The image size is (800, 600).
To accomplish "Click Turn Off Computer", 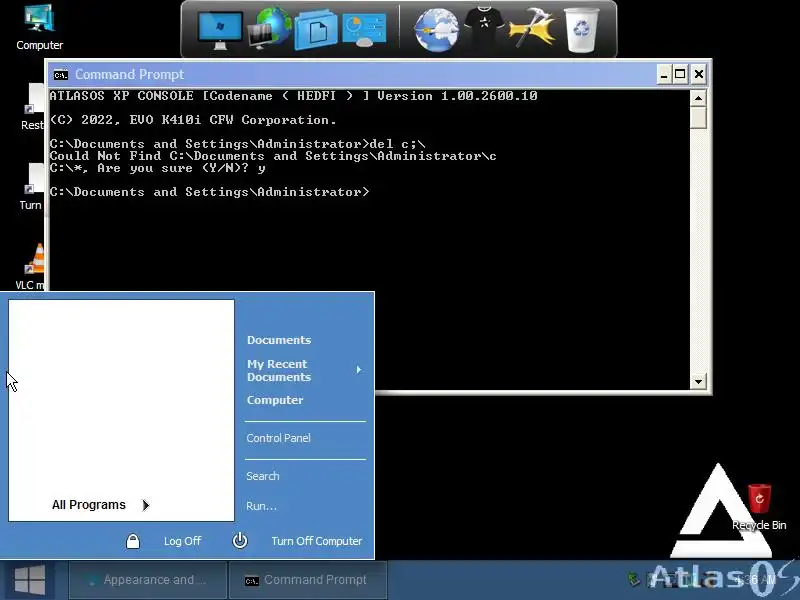I will pos(317,541).
